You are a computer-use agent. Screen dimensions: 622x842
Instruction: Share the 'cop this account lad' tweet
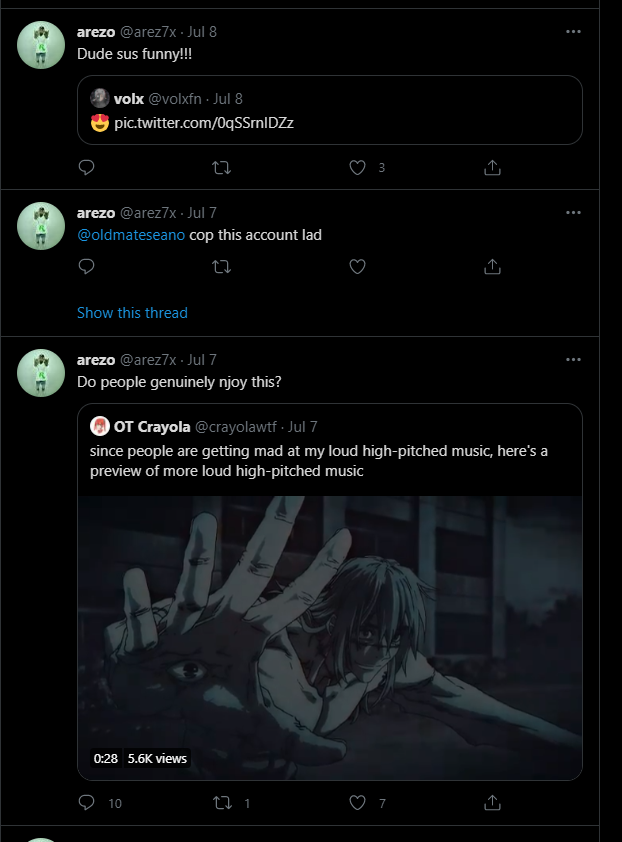pos(492,266)
